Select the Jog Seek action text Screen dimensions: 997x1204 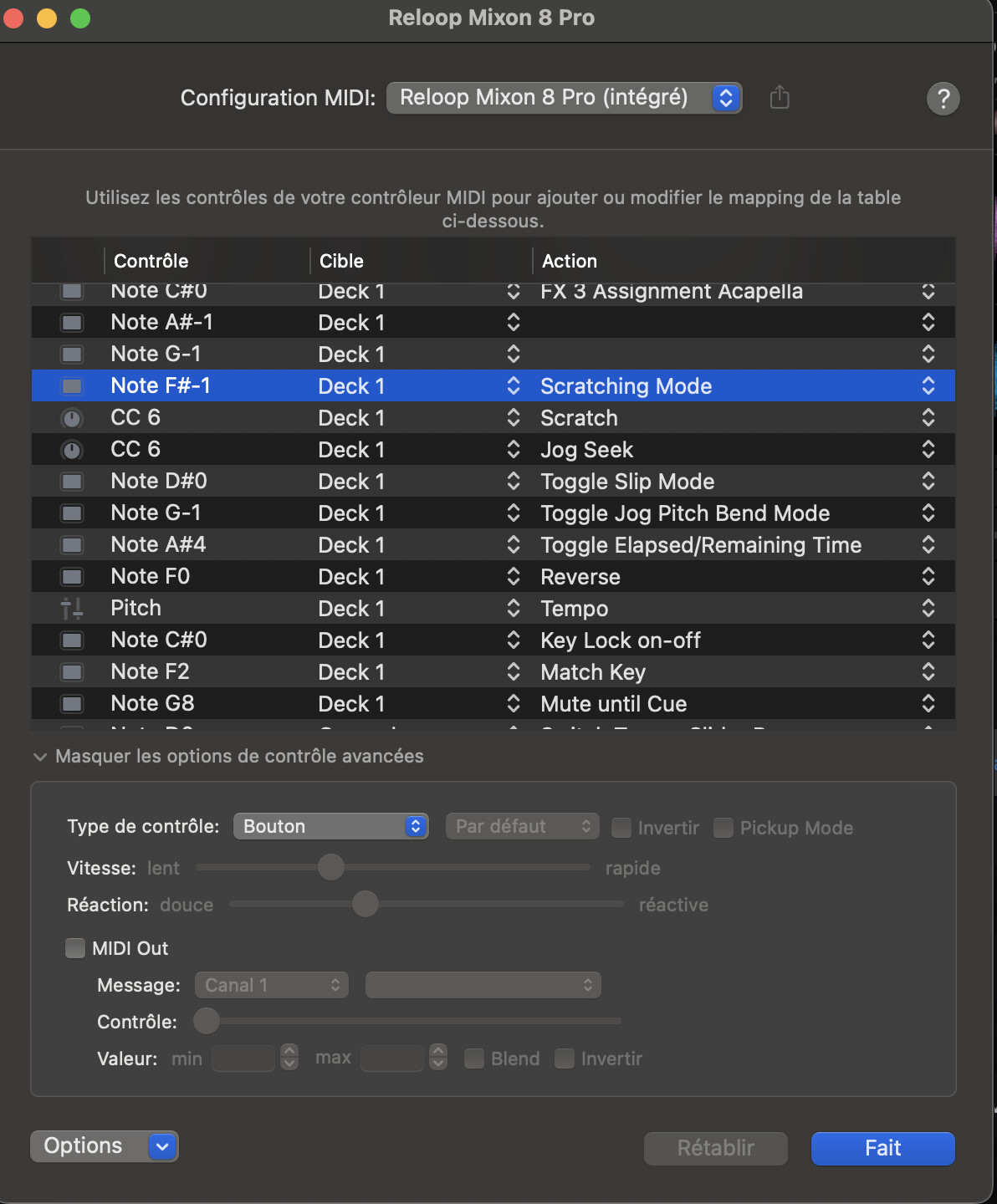point(586,450)
